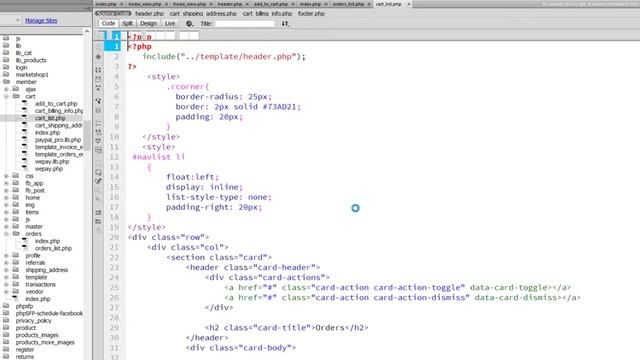Image resolution: width=640 pixels, height=360 pixels.
Task: Click the 'list-style-type: none;' line
Action: tap(219, 197)
